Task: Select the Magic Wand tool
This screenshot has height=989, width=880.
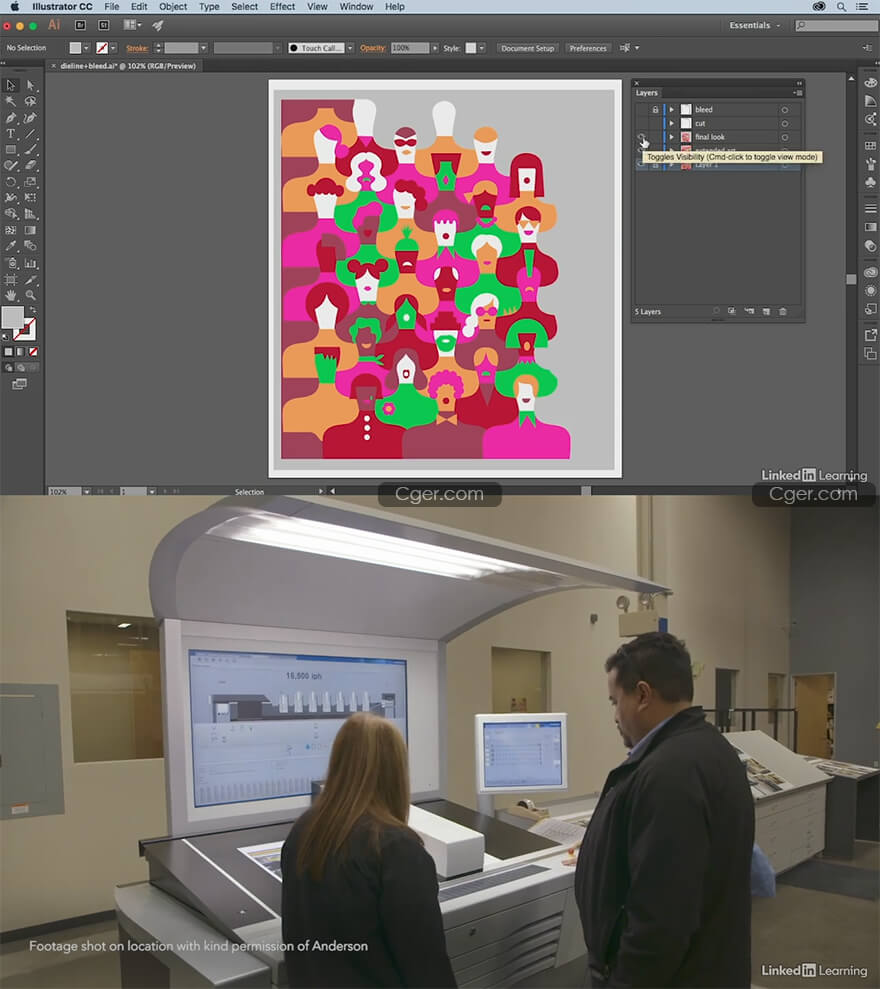Action: click(11, 101)
